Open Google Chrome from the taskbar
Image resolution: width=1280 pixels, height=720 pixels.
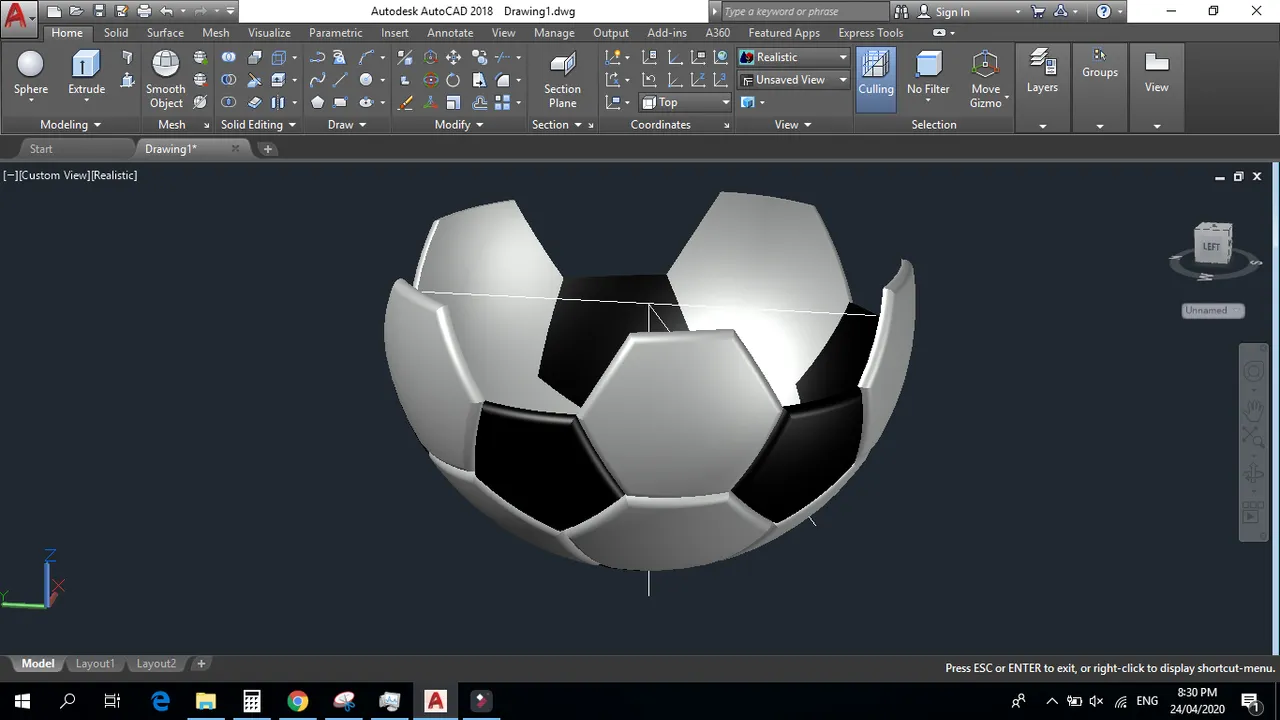point(298,700)
